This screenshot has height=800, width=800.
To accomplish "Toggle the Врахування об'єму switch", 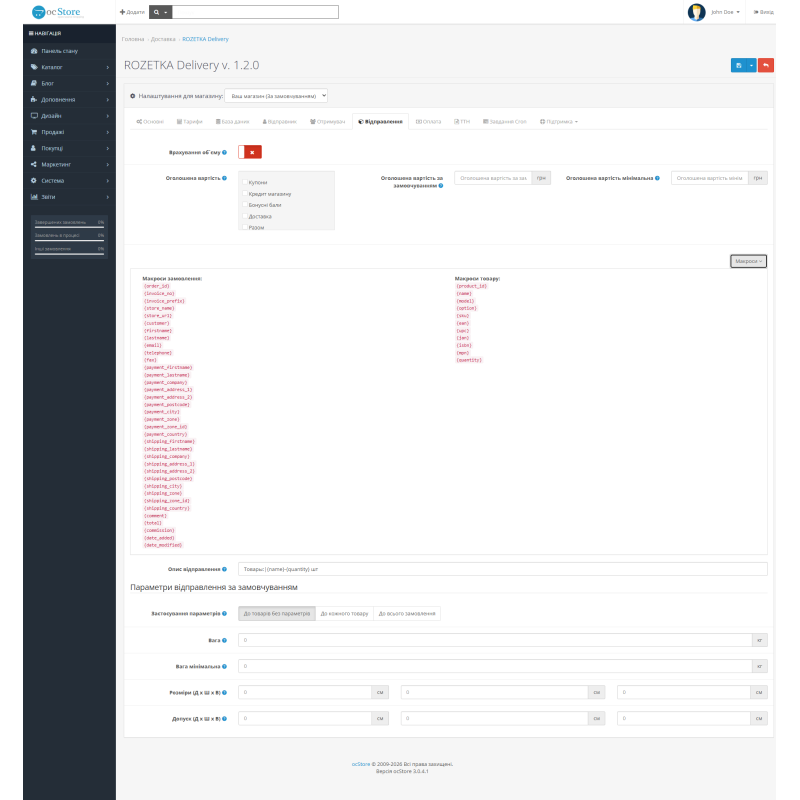I will [x=250, y=152].
